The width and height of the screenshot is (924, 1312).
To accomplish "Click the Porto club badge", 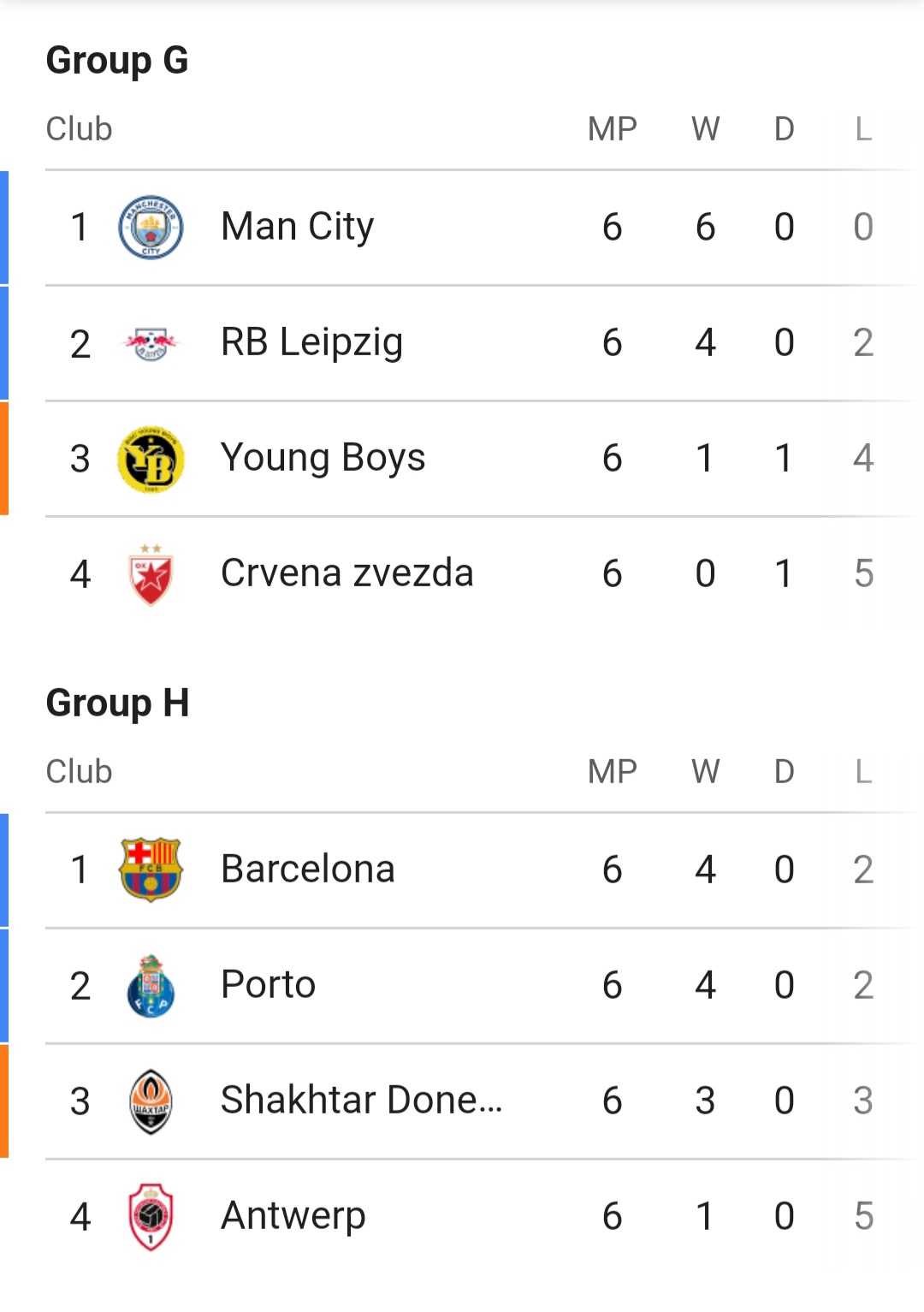I will pos(151,986).
